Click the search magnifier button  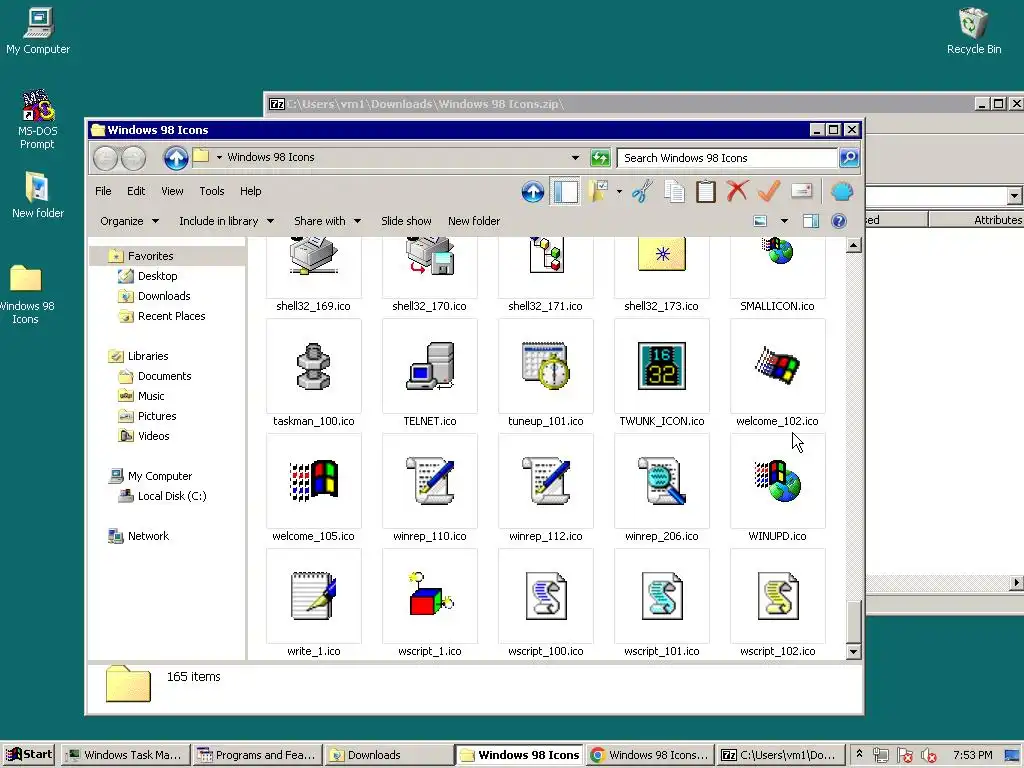click(848, 157)
